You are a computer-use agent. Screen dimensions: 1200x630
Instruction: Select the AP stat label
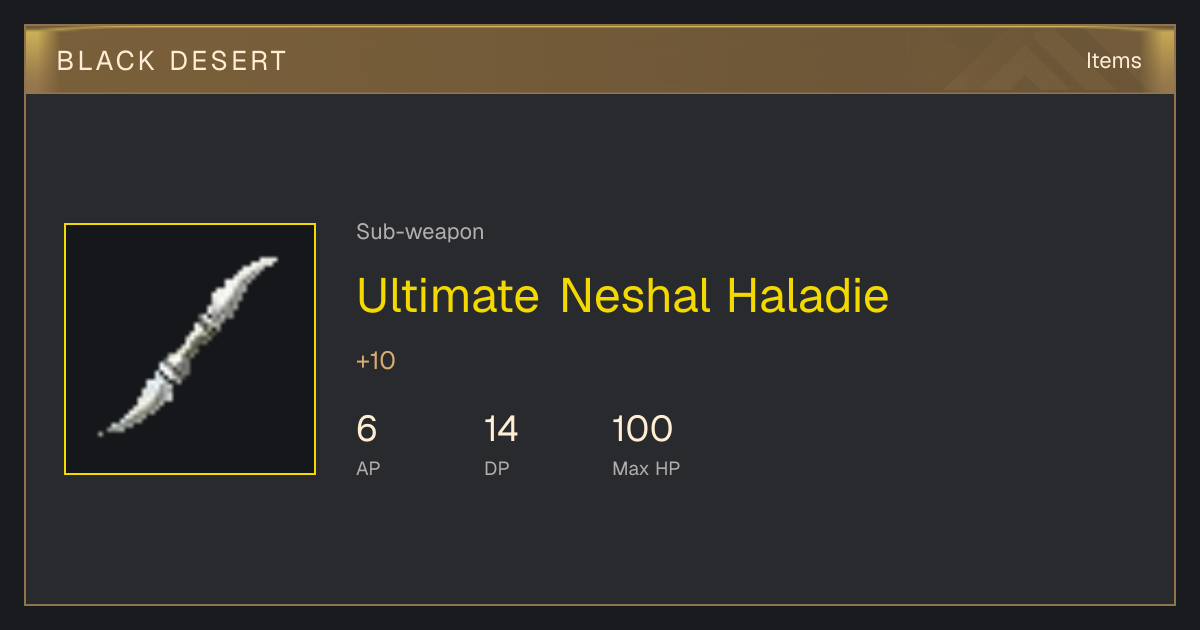(x=368, y=468)
